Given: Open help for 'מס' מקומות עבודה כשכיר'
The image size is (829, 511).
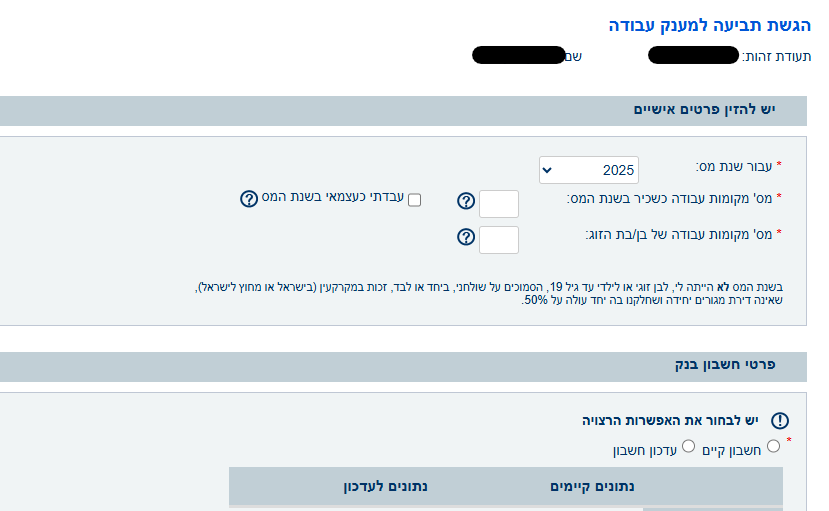Looking at the screenshot, I should click(x=465, y=201).
